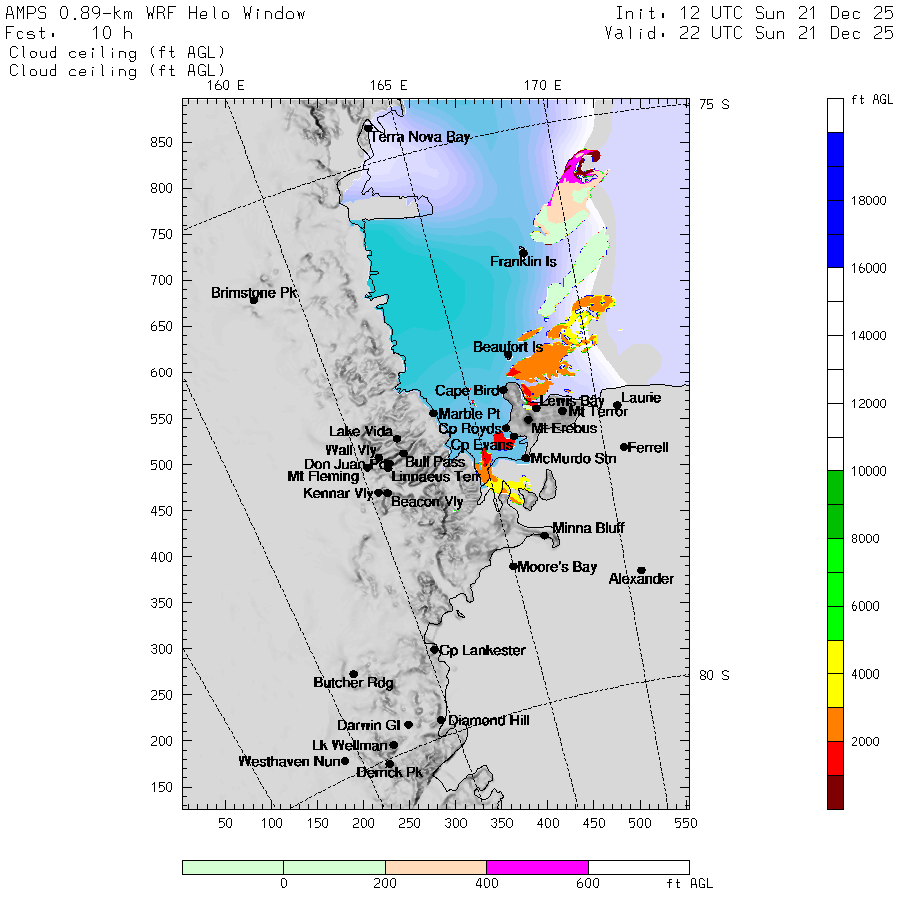900x900 pixels.
Task: Select the Butcher Rdg station dot
Action: 353,674
